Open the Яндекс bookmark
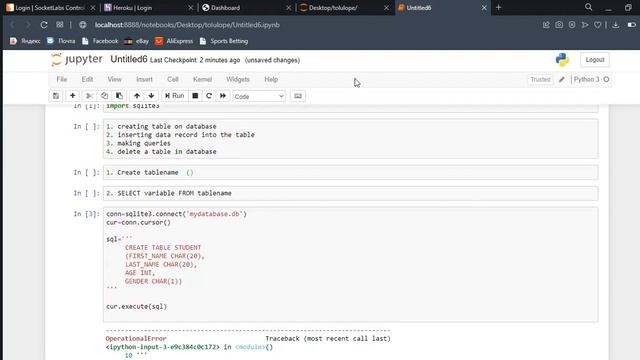This screenshot has height=360, width=640. pyautogui.click(x=25, y=41)
